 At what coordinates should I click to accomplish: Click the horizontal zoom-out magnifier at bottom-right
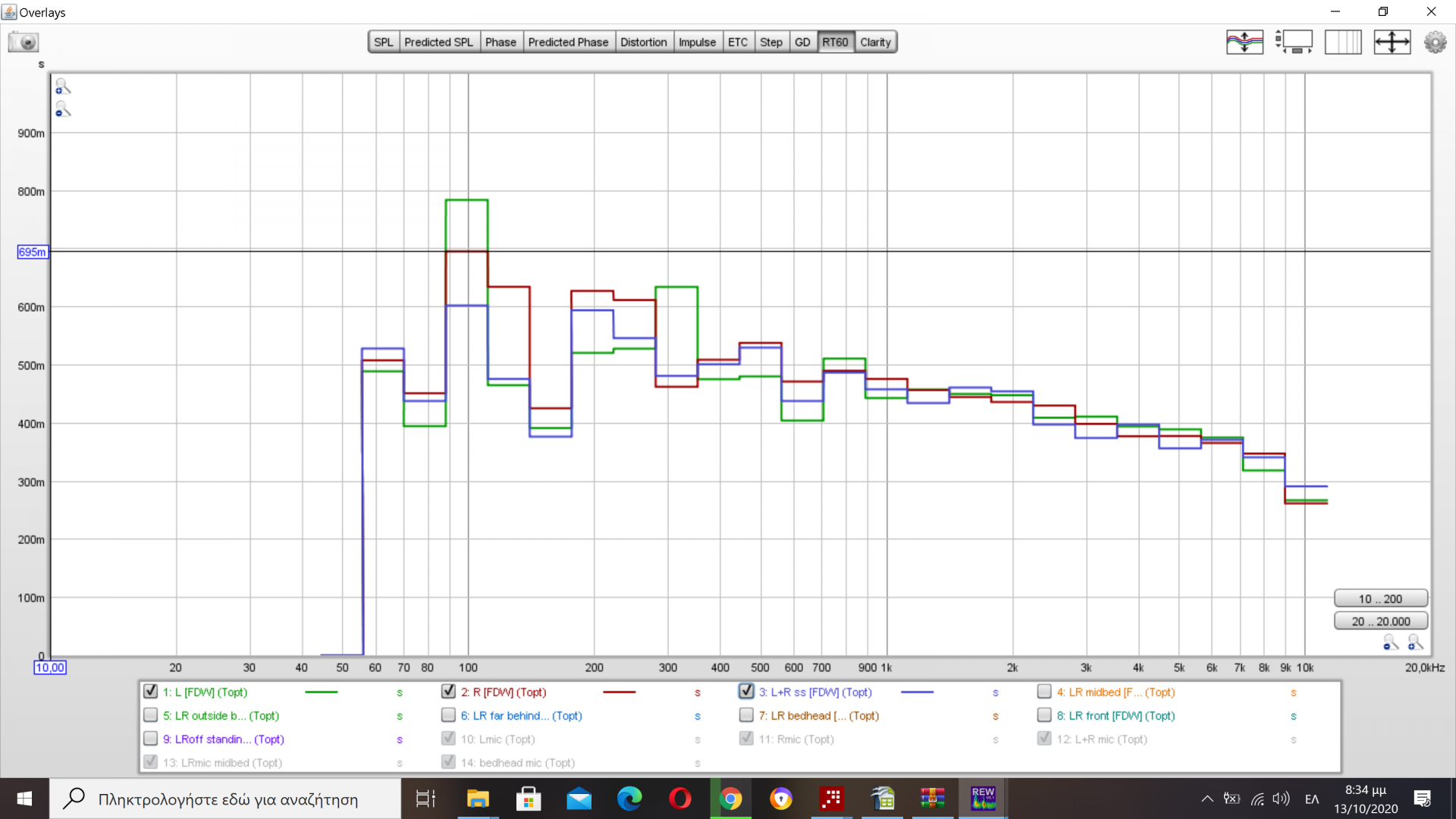(1390, 644)
